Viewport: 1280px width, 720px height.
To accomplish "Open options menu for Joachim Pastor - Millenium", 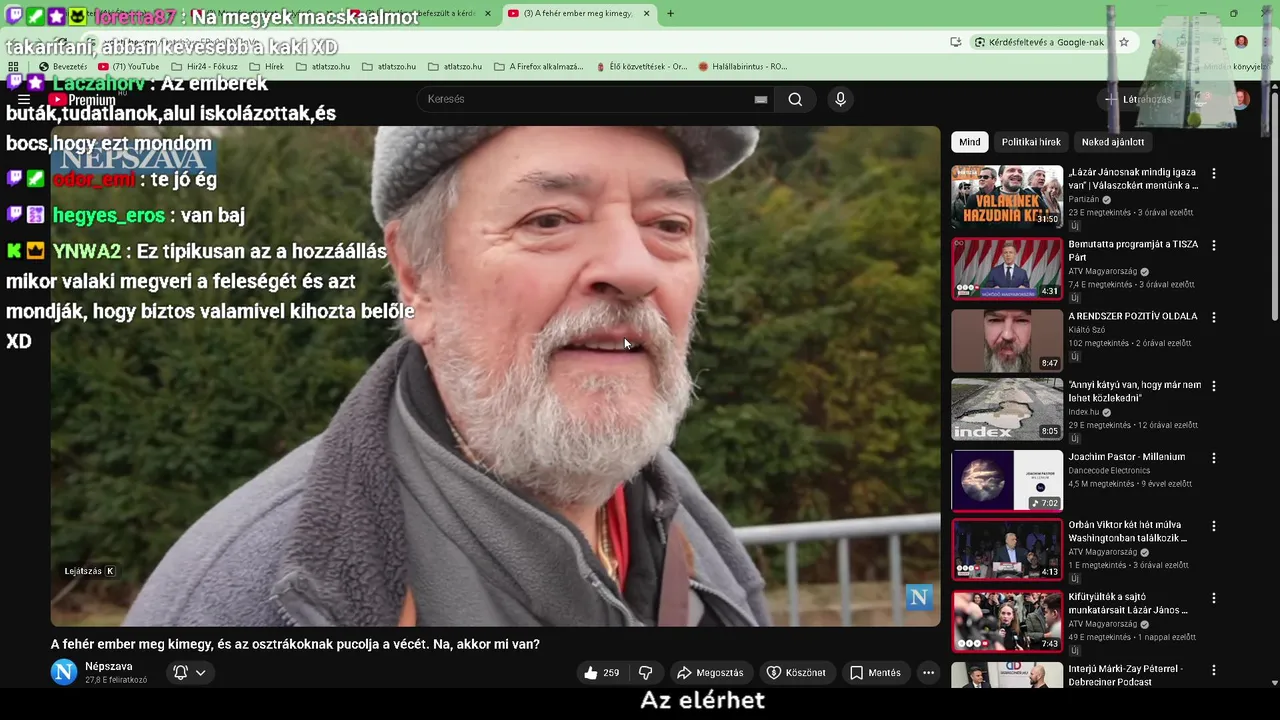I will coord(1214,458).
